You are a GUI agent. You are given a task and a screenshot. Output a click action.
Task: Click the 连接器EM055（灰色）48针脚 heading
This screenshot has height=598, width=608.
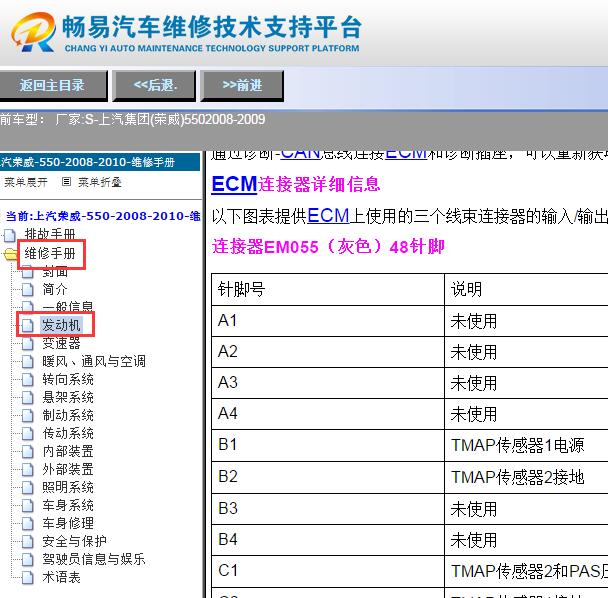click(328, 247)
